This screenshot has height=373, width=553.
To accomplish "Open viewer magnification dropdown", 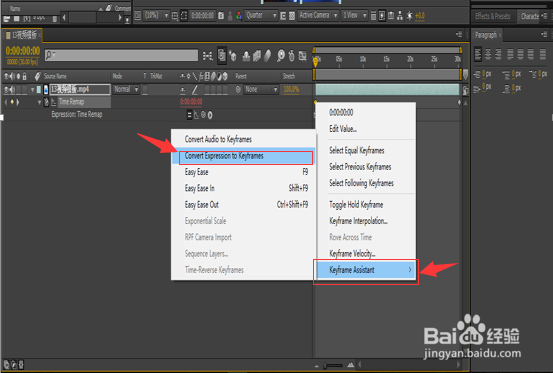I will click(156, 16).
